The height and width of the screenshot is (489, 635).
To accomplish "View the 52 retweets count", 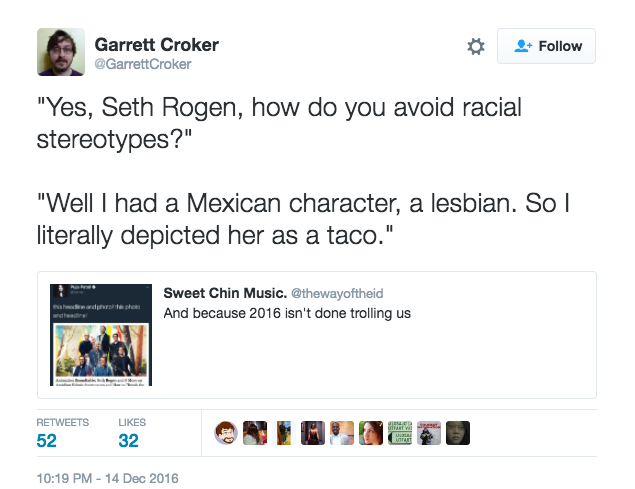I will 47,440.
